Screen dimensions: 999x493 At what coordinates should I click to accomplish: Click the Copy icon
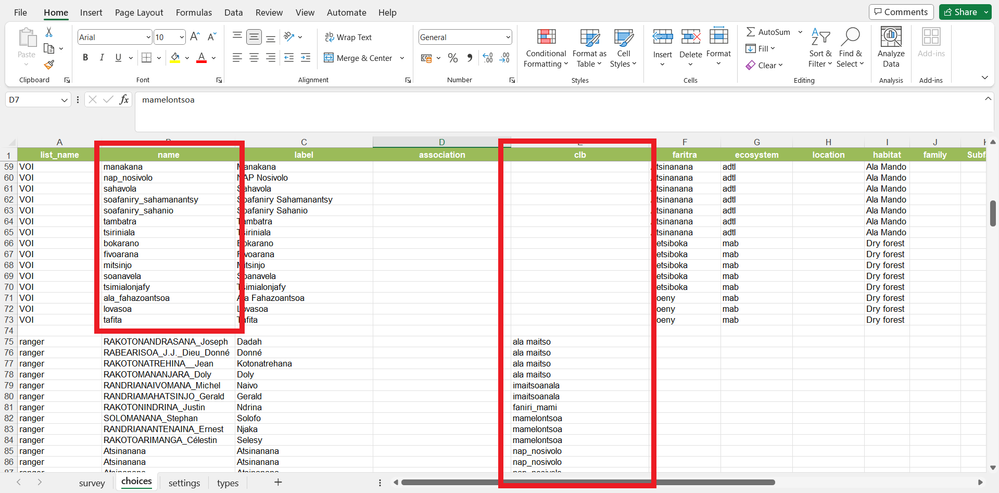click(x=49, y=48)
